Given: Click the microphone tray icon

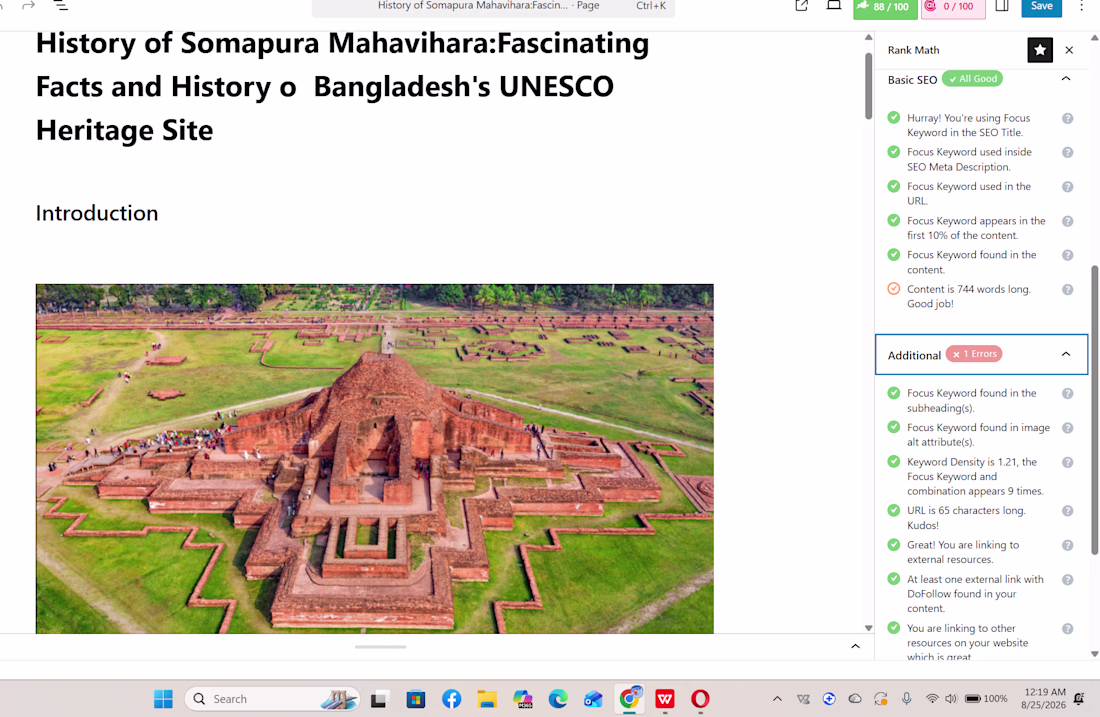Looking at the screenshot, I should pos(906,699).
